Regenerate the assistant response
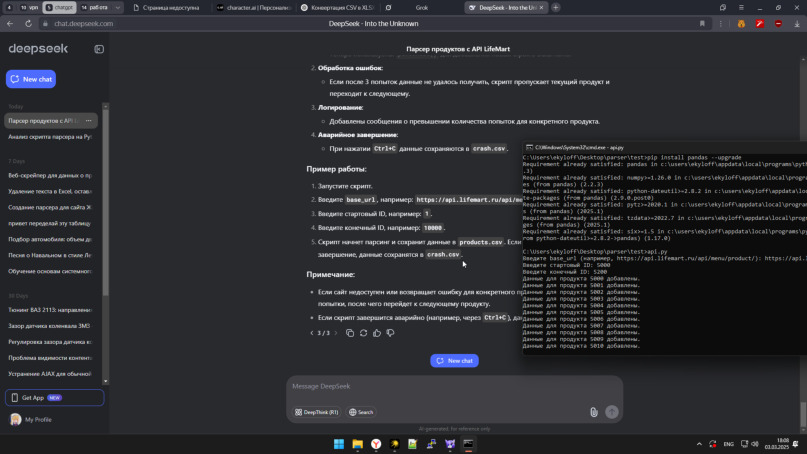Viewport: 807px width, 454px height. [x=363, y=333]
